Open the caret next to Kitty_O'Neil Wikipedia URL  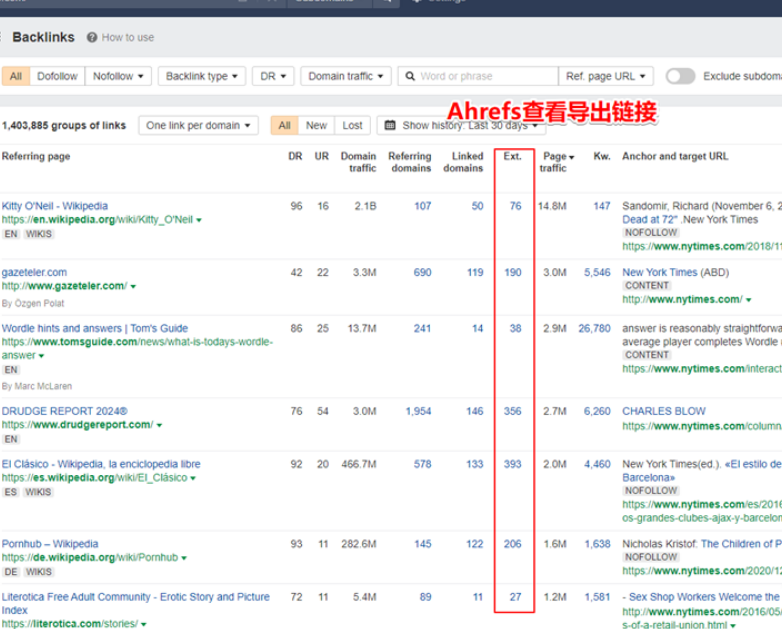click(199, 220)
